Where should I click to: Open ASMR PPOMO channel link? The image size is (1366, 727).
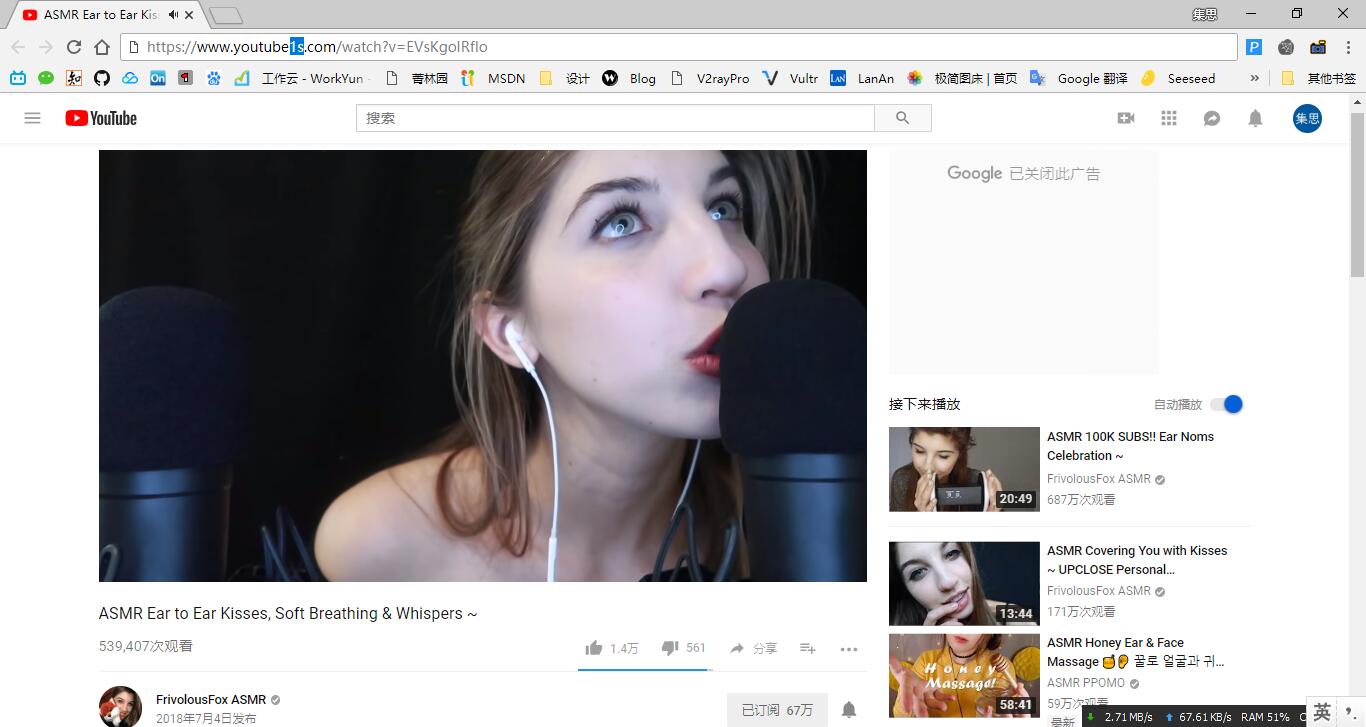(x=1086, y=683)
